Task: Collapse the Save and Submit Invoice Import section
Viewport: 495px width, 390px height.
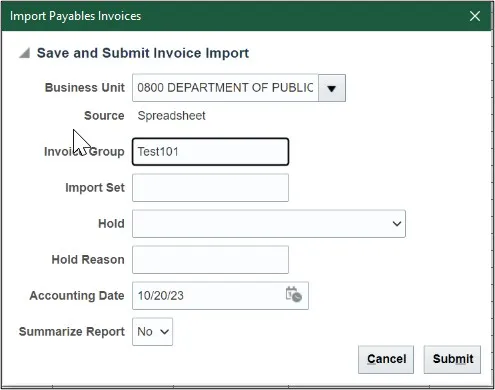Action: tap(24, 53)
